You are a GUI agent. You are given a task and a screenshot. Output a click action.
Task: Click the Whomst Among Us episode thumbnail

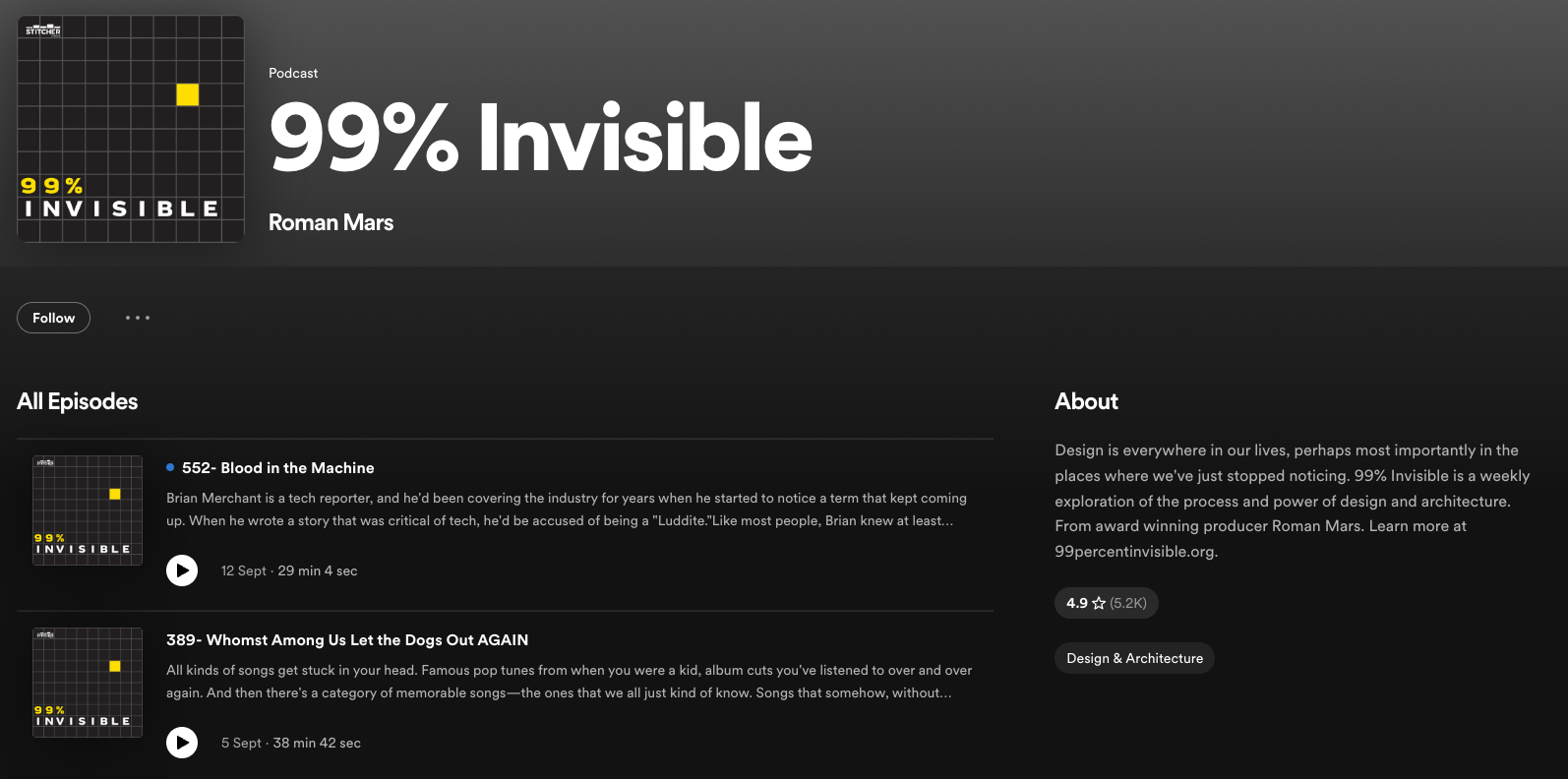pos(88,683)
